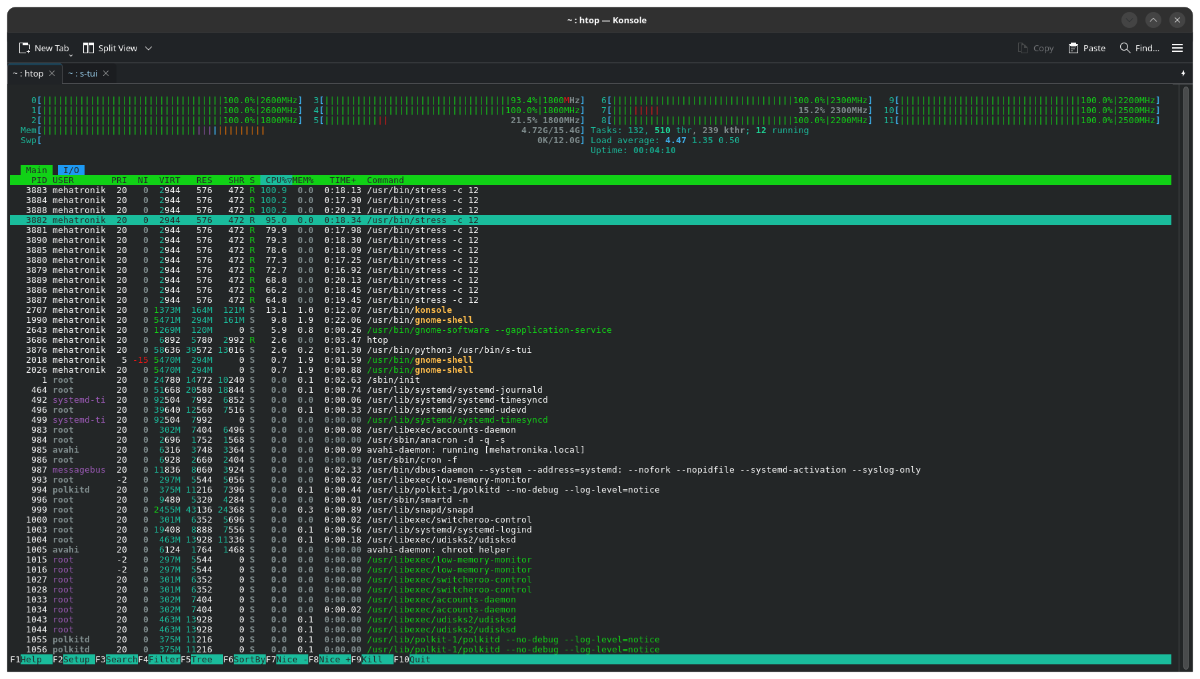
Task: Click the Konsole vertical scrollbar
Action: [1186, 376]
